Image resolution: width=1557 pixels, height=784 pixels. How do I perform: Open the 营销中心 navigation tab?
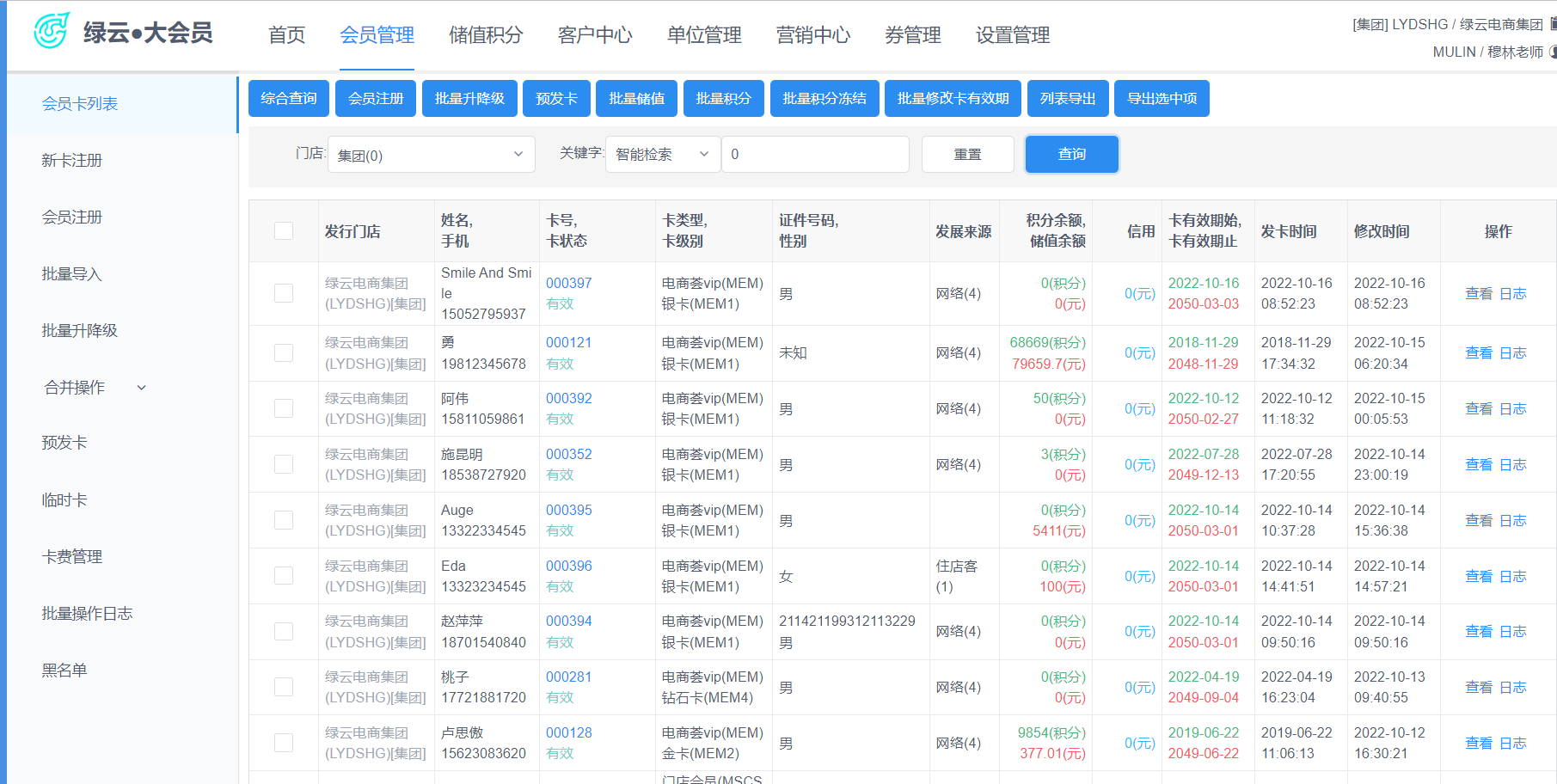coord(812,35)
